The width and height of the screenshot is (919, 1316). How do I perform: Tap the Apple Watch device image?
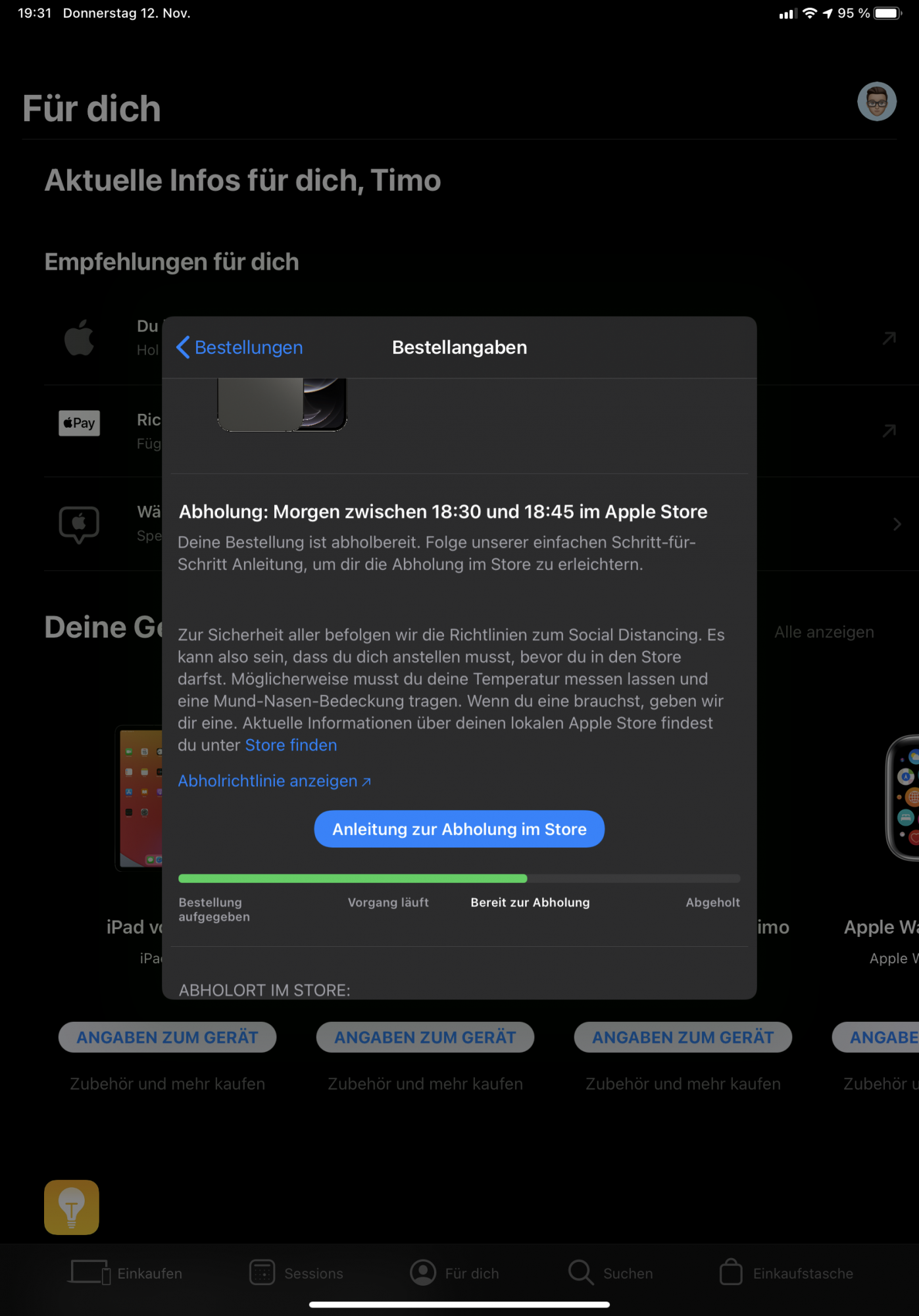click(903, 797)
